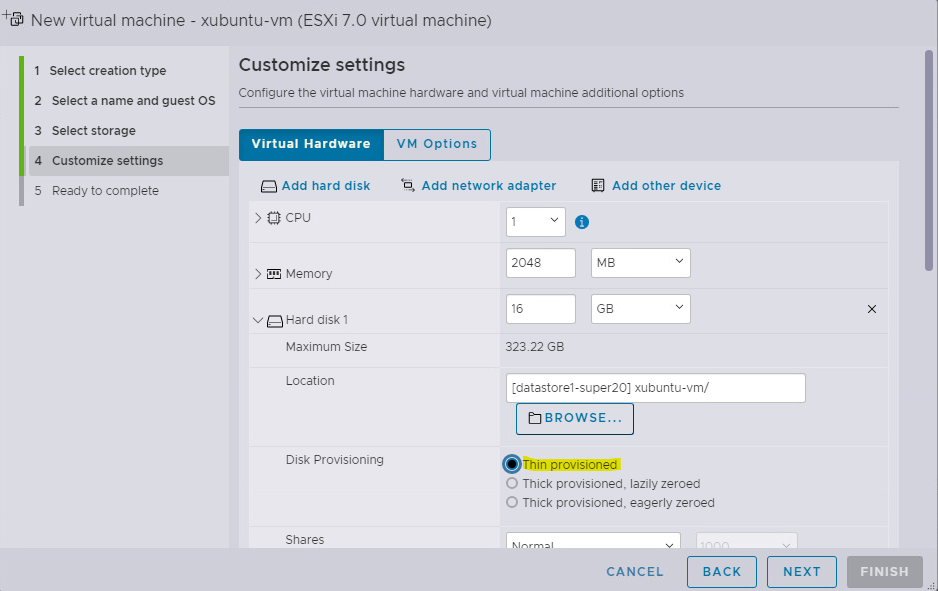Click the new virtual machine title icon
Image resolution: width=938 pixels, height=591 pixels.
click(x=14, y=19)
